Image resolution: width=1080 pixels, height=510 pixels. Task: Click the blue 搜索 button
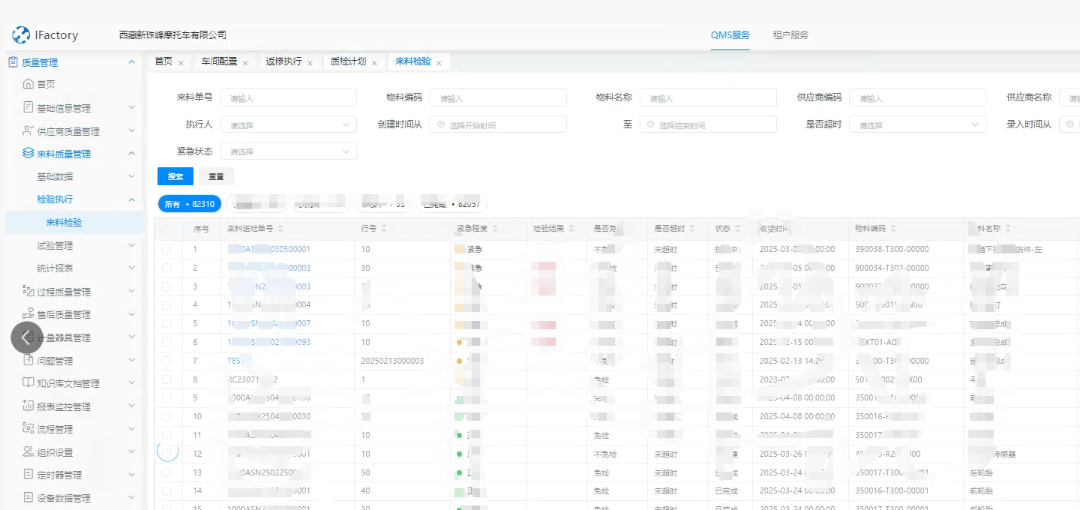(x=175, y=176)
